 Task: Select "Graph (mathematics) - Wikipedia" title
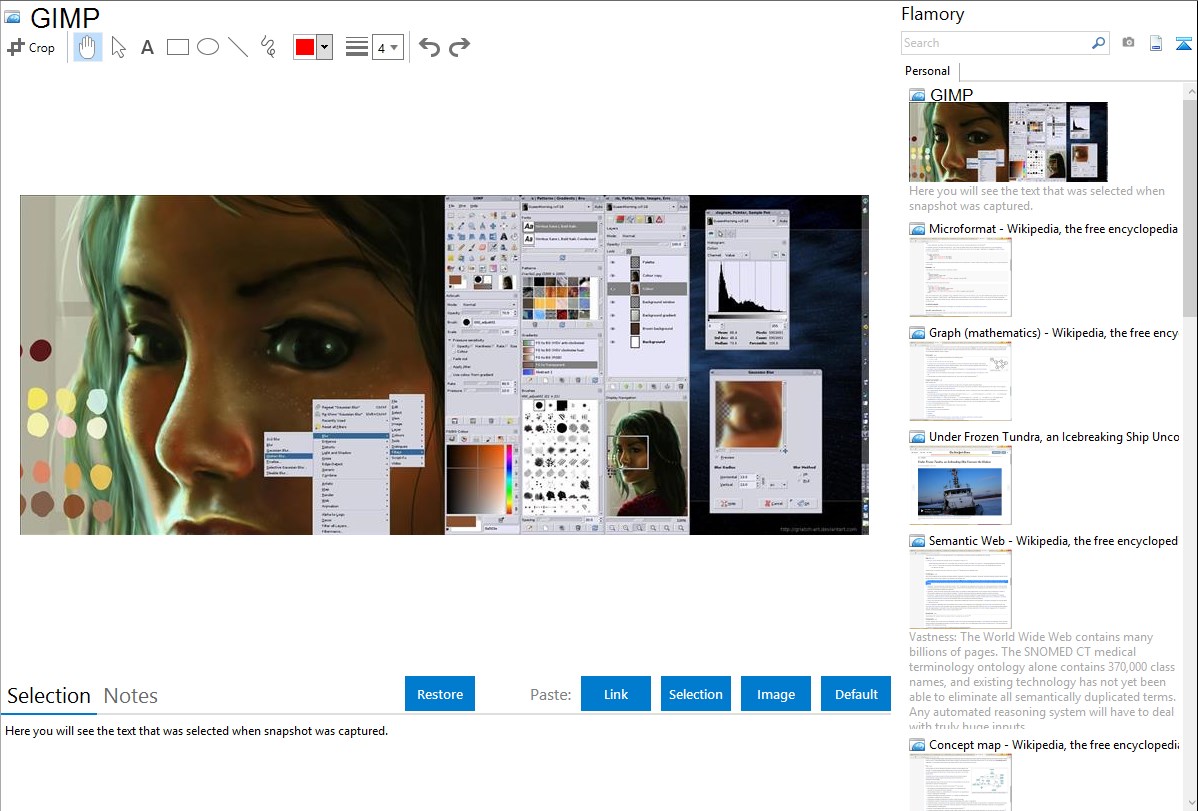pos(1053,333)
